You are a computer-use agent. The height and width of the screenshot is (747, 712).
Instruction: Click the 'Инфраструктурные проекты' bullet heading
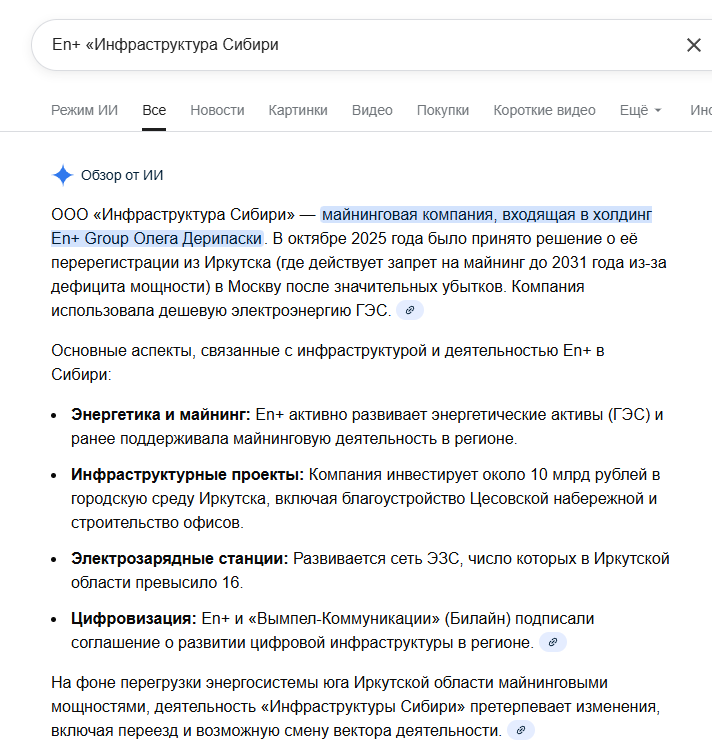[x=187, y=474]
